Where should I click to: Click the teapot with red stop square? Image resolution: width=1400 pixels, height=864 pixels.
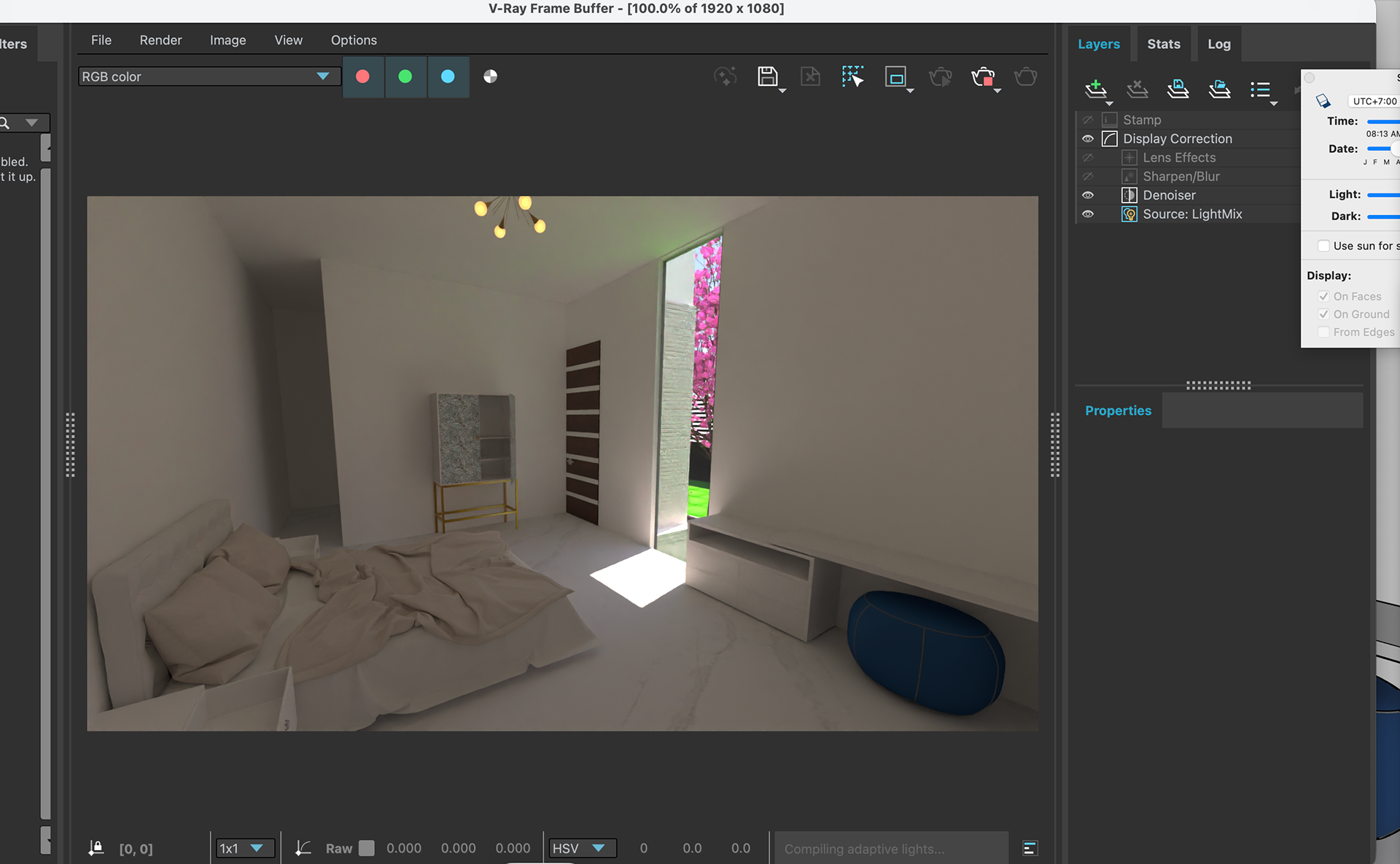pyautogui.click(x=983, y=77)
